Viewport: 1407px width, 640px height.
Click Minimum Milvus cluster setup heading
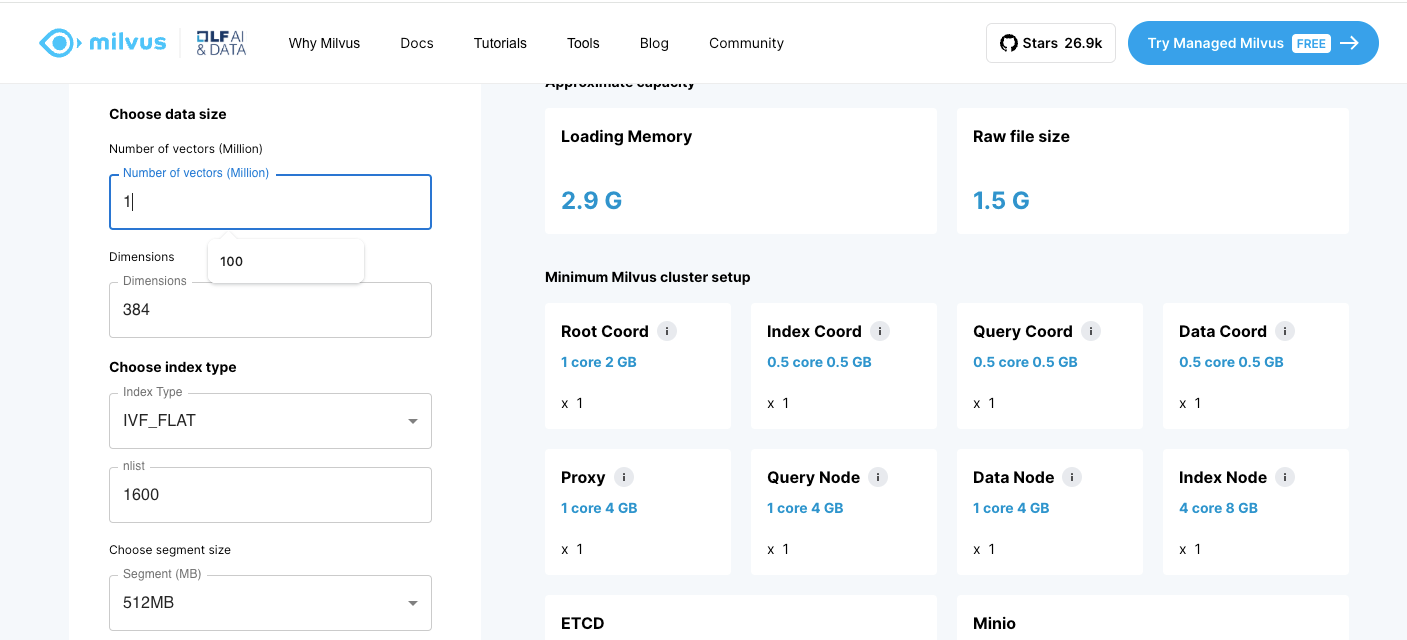(647, 277)
